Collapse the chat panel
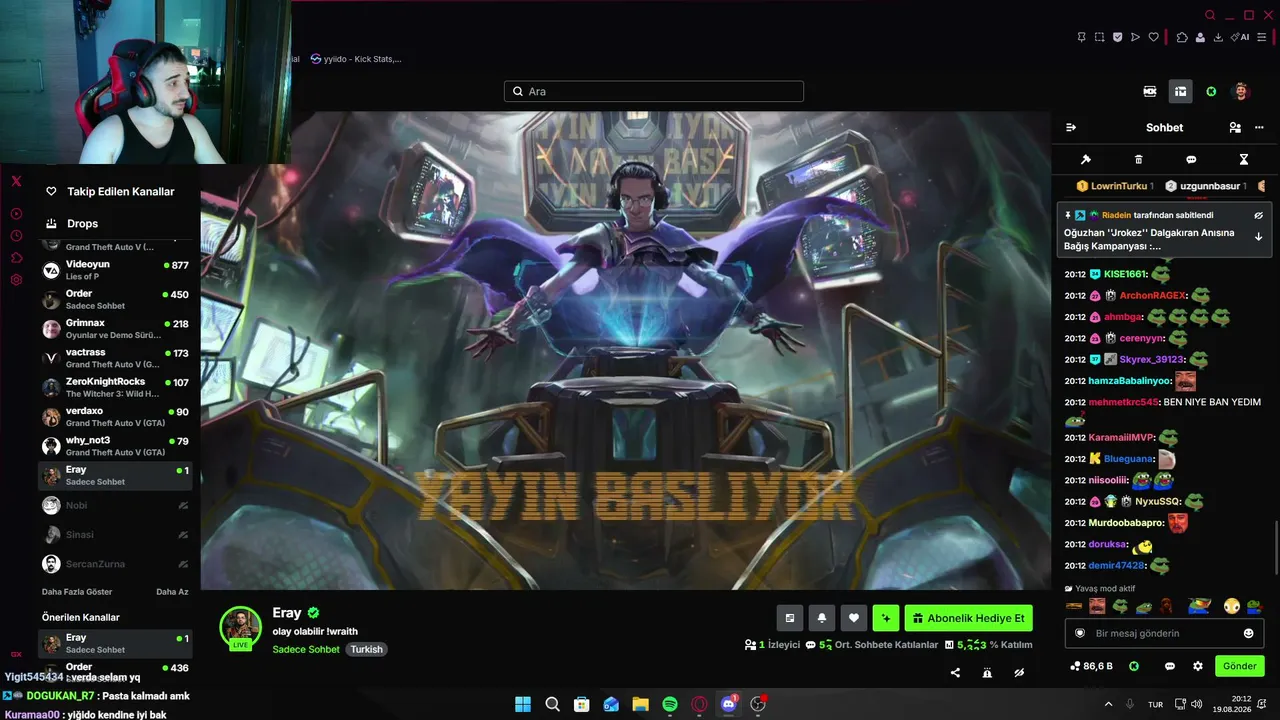 pyautogui.click(x=1071, y=128)
